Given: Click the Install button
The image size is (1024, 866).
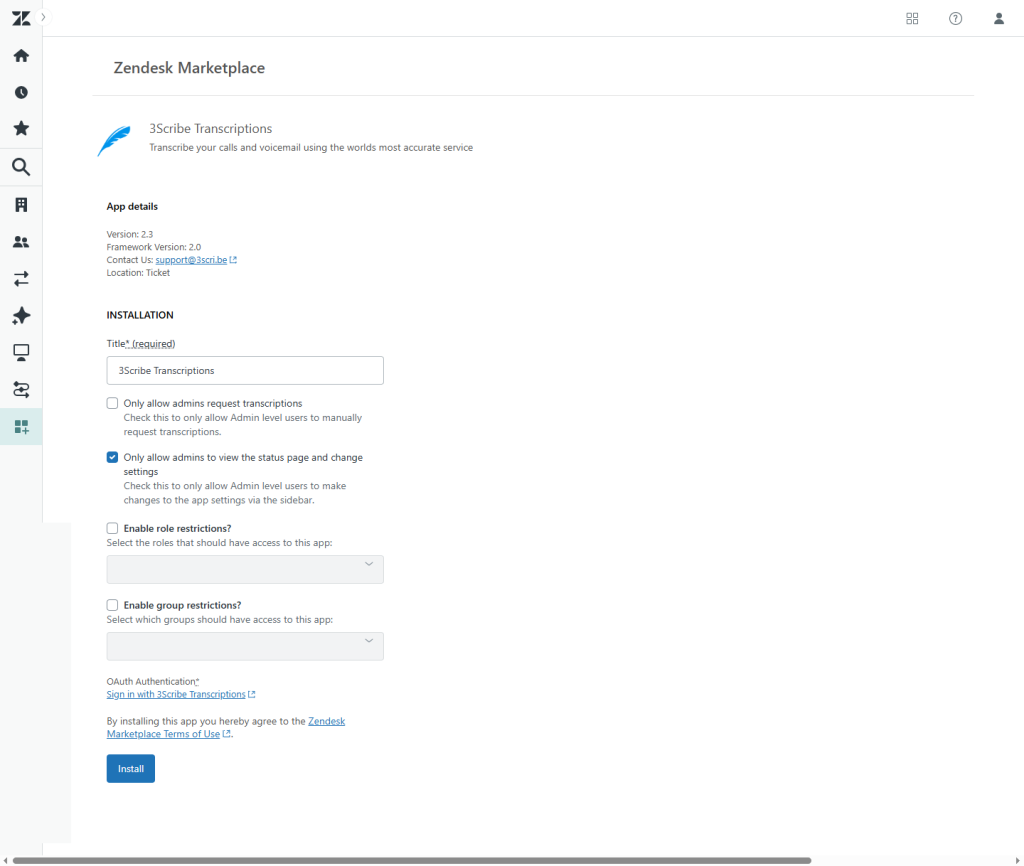Looking at the screenshot, I should pos(130,768).
